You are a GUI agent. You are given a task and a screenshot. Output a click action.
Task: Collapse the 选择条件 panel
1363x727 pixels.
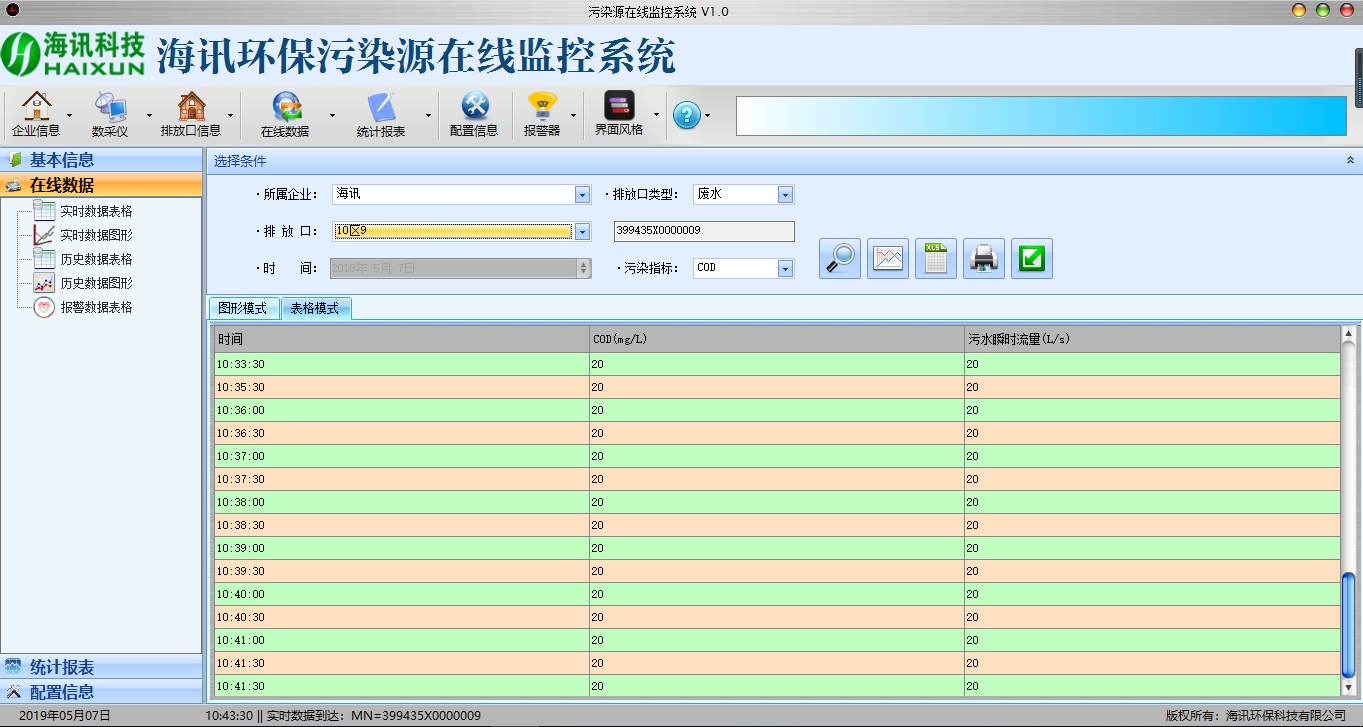point(1350,160)
